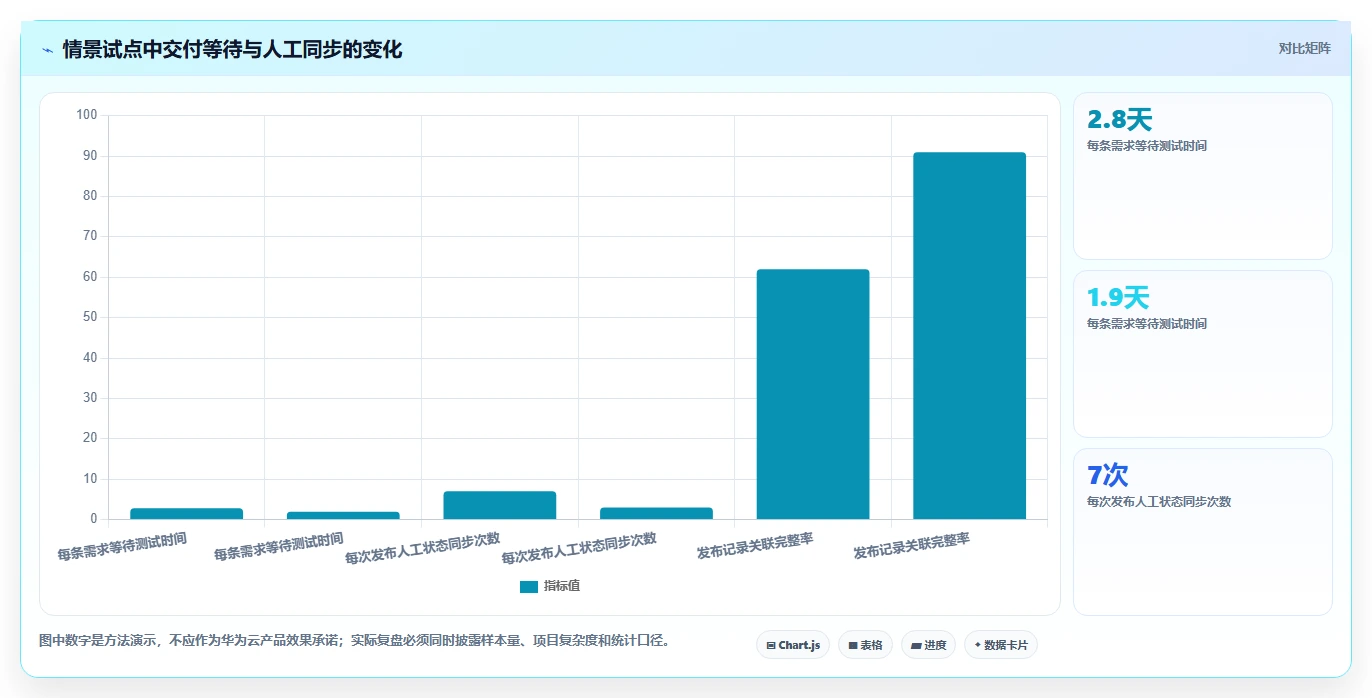Click the 表格 chip icon
The height and width of the screenshot is (698, 1372).
click(853, 646)
